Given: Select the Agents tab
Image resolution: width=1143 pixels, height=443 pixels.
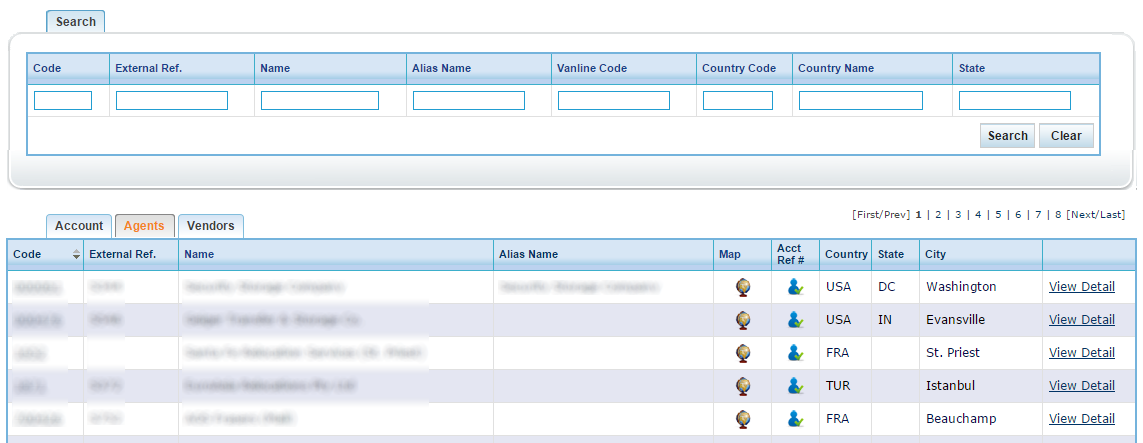Looking at the screenshot, I should click(x=144, y=226).
